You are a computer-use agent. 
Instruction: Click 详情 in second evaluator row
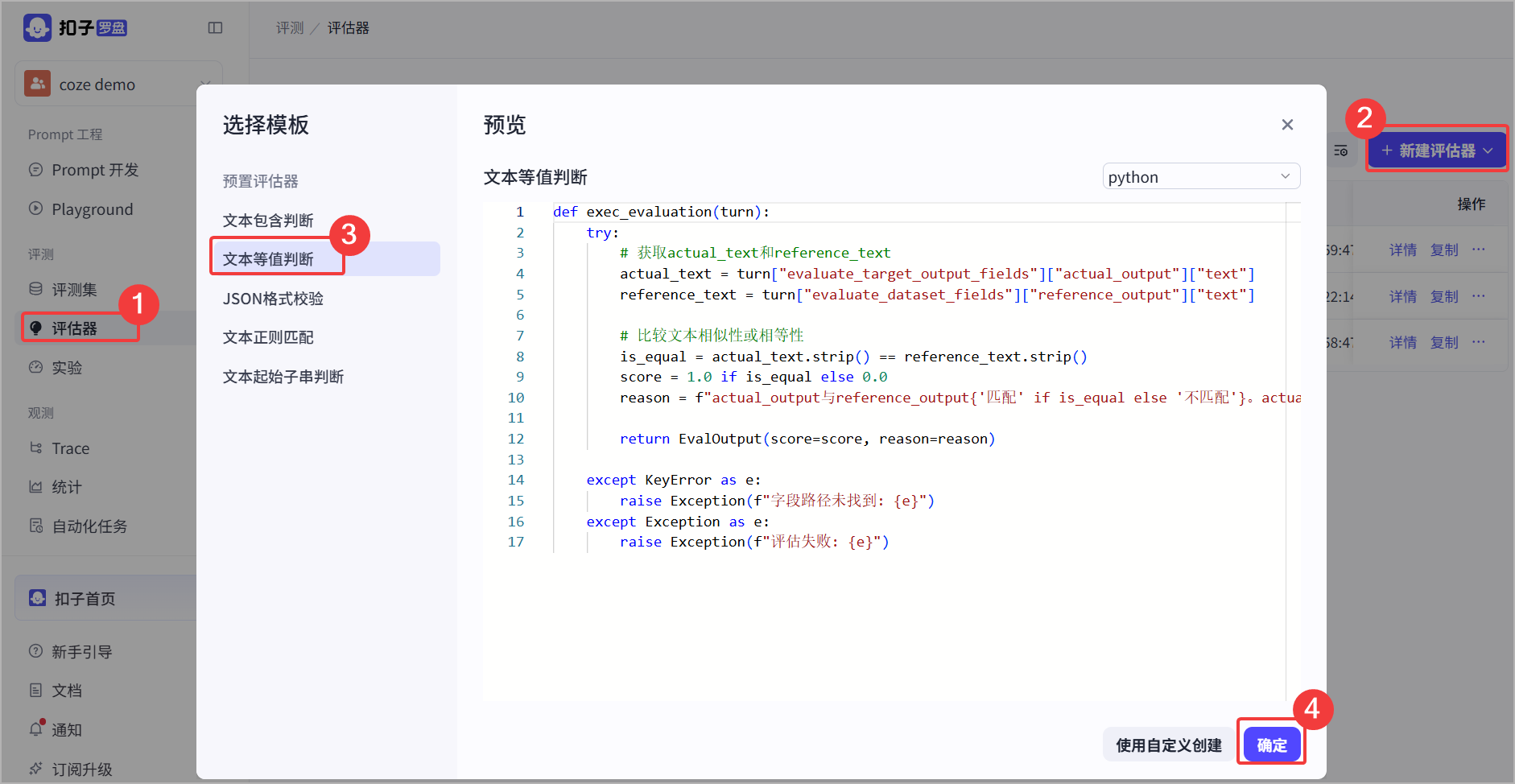(1403, 297)
